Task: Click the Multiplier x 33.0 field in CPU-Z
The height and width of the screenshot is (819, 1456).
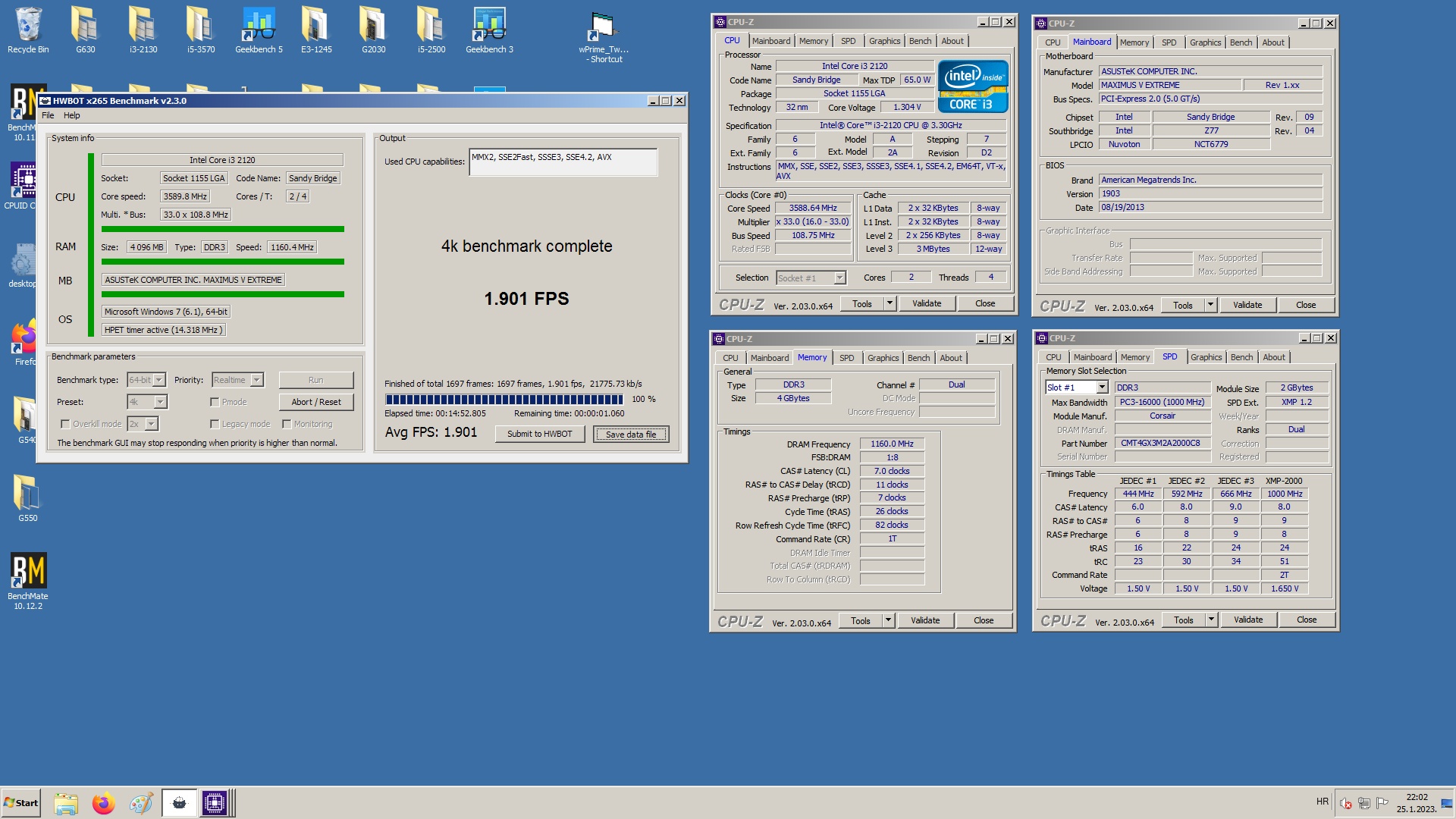Action: pyautogui.click(x=812, y=222)
